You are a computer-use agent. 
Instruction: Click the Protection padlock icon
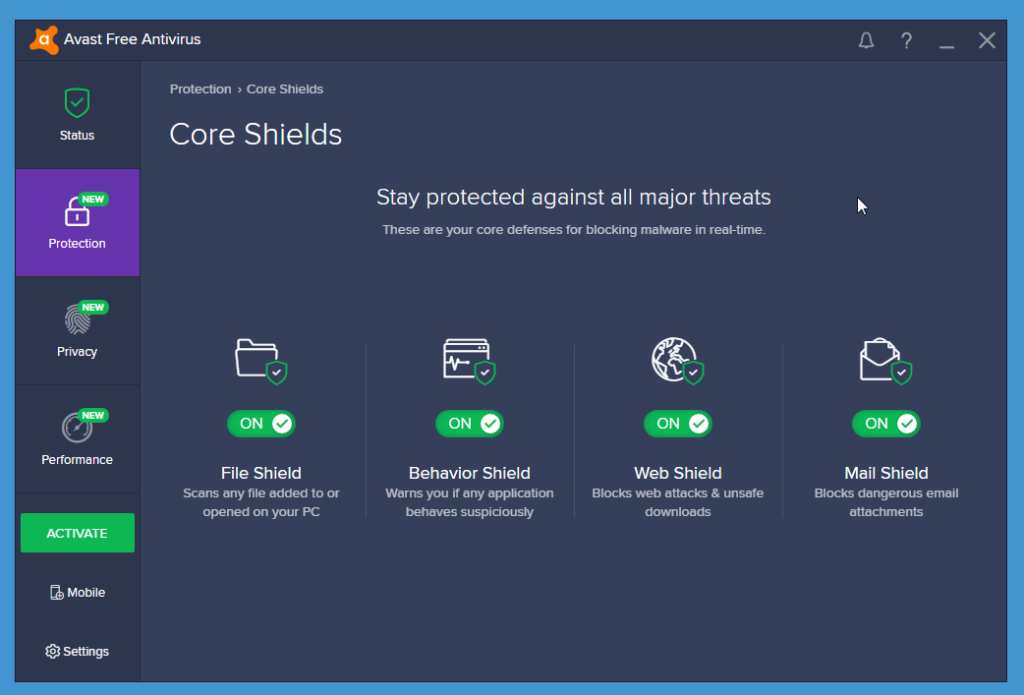(x=77, y=212)
